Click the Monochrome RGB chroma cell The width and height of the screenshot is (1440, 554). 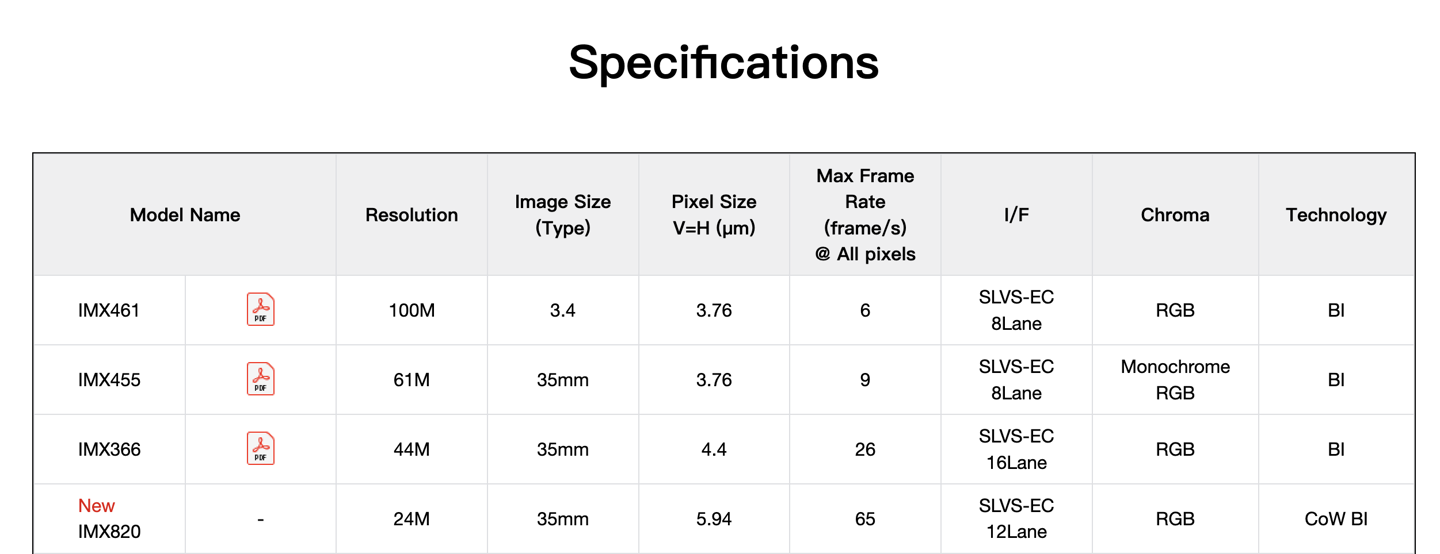[1175, 380]
